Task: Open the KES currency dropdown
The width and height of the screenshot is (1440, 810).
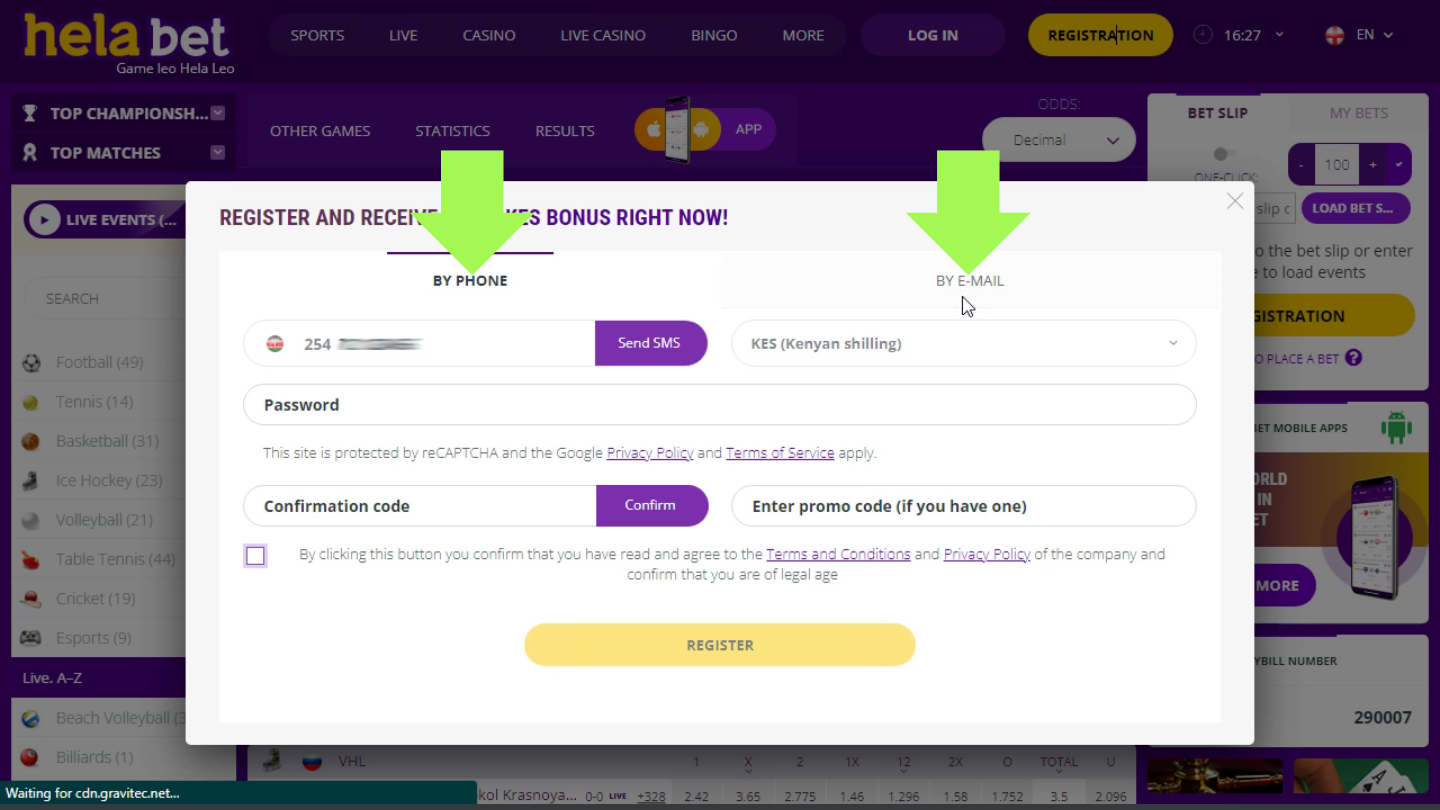Action: (963, 344)
